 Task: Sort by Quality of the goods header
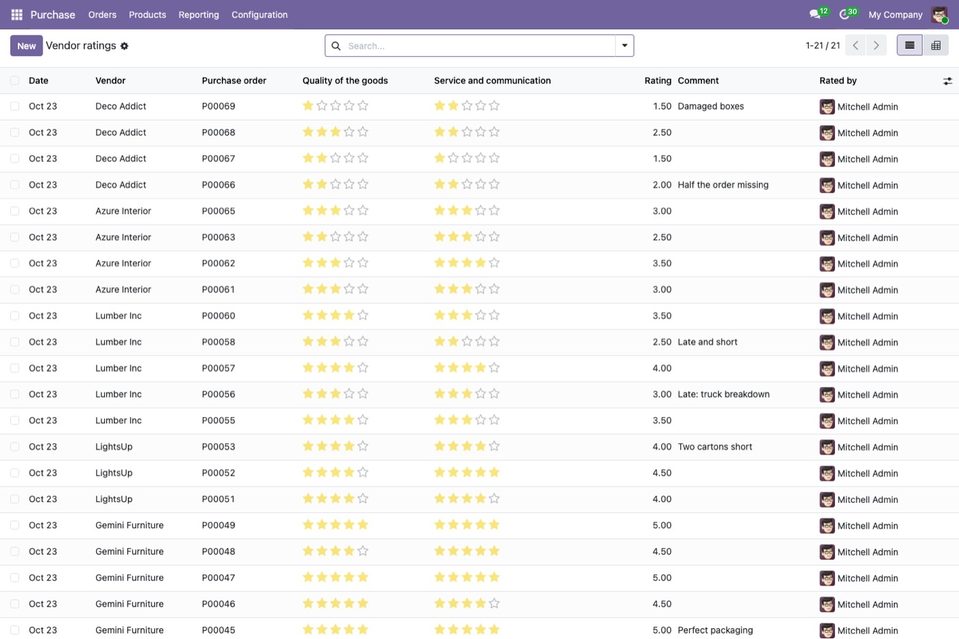click(x=345, y=81)
